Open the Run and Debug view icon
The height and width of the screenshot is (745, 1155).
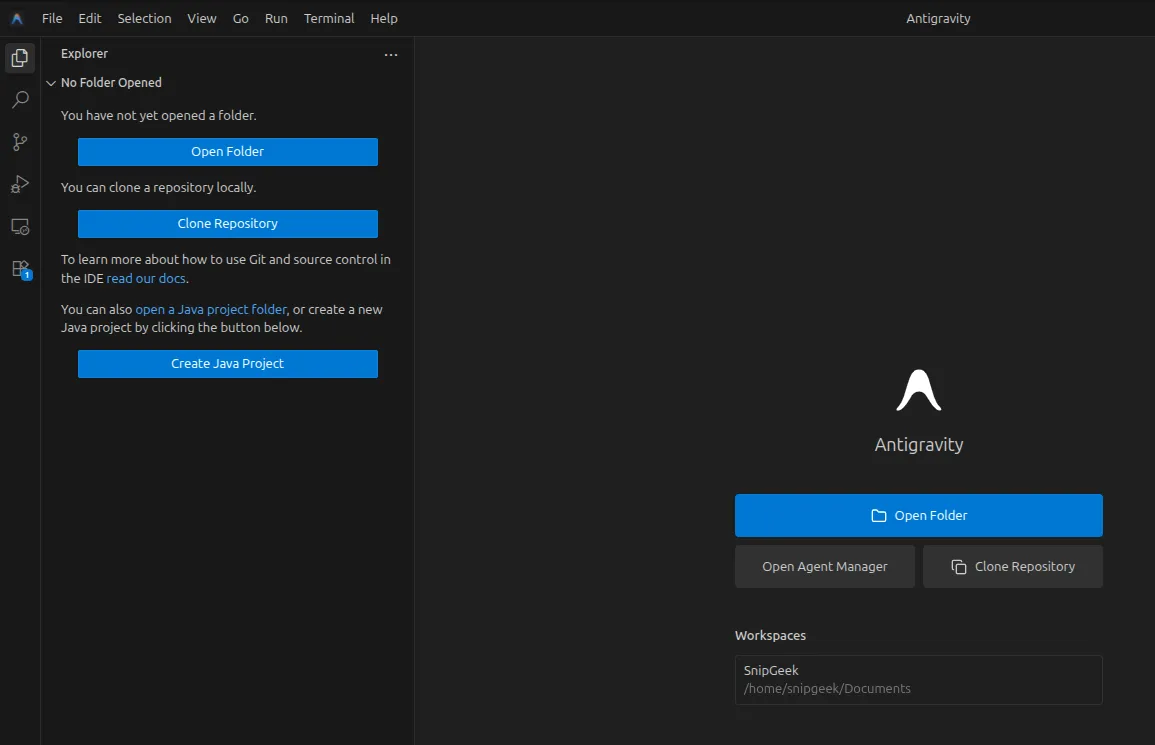[20, 183]
